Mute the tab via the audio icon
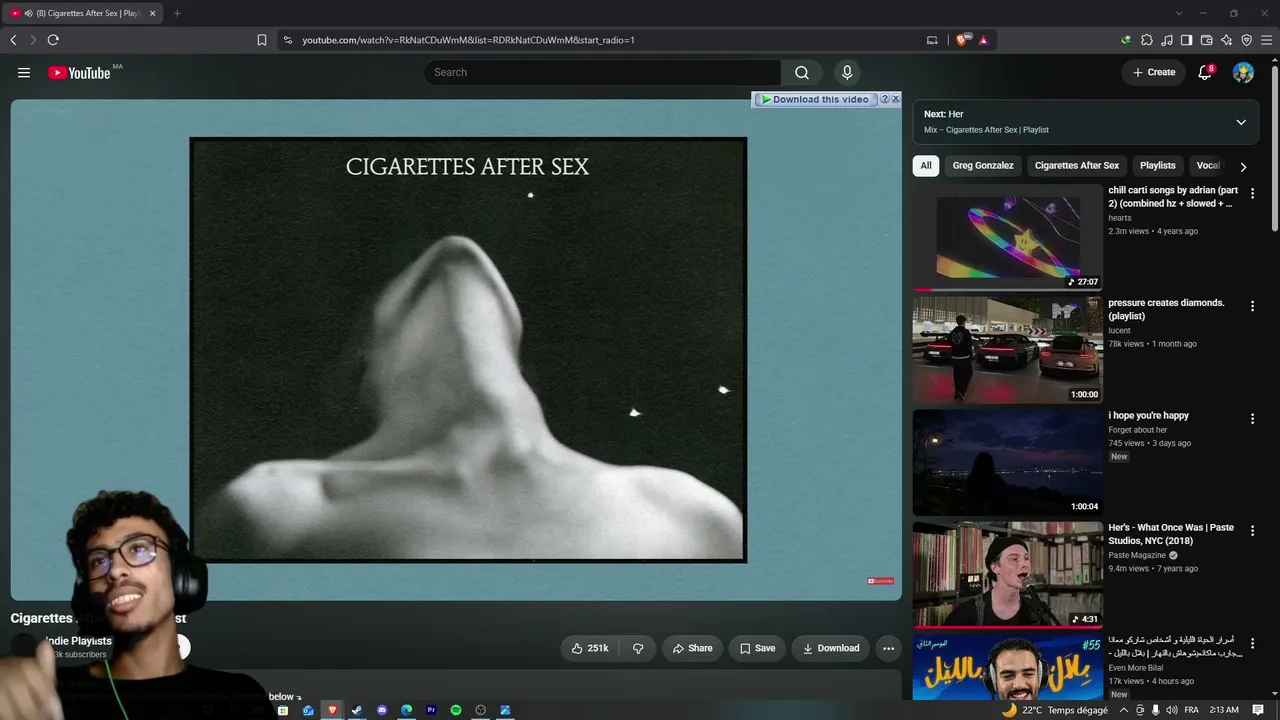 pyautogui.click(x=27, y=13)
